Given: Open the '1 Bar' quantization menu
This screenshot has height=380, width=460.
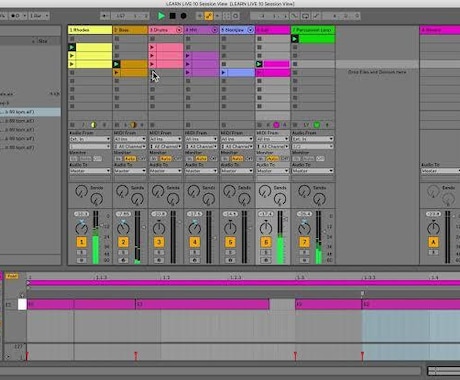Looking at the screenshot, I should click(39, 16).
